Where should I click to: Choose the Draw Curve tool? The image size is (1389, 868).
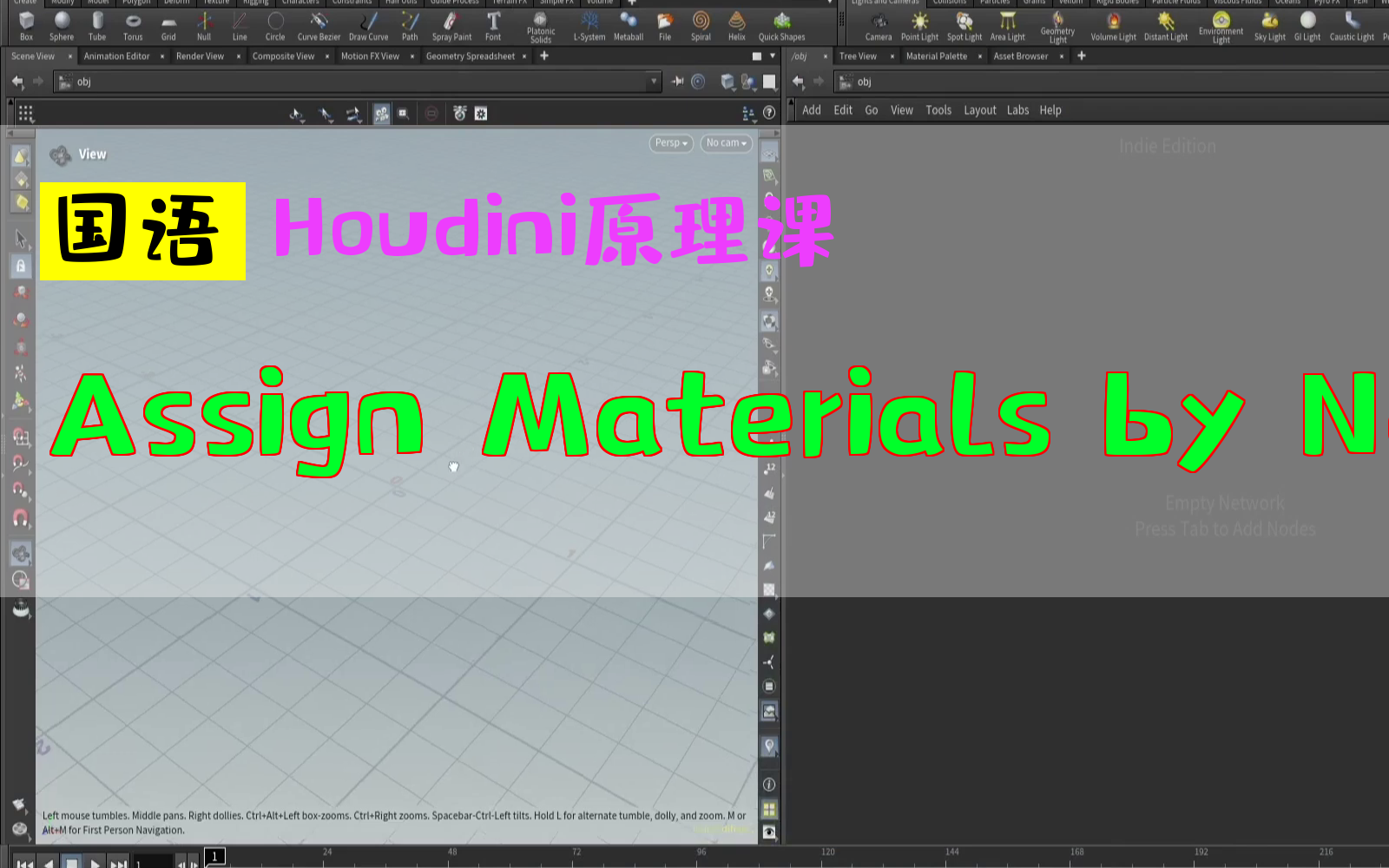click(369, 26)
